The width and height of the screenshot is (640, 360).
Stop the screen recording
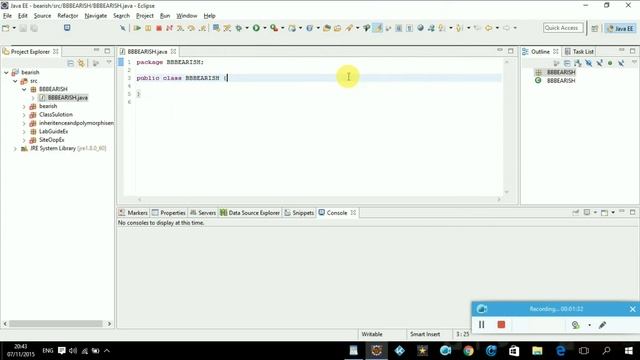click(x=501, y=324)
